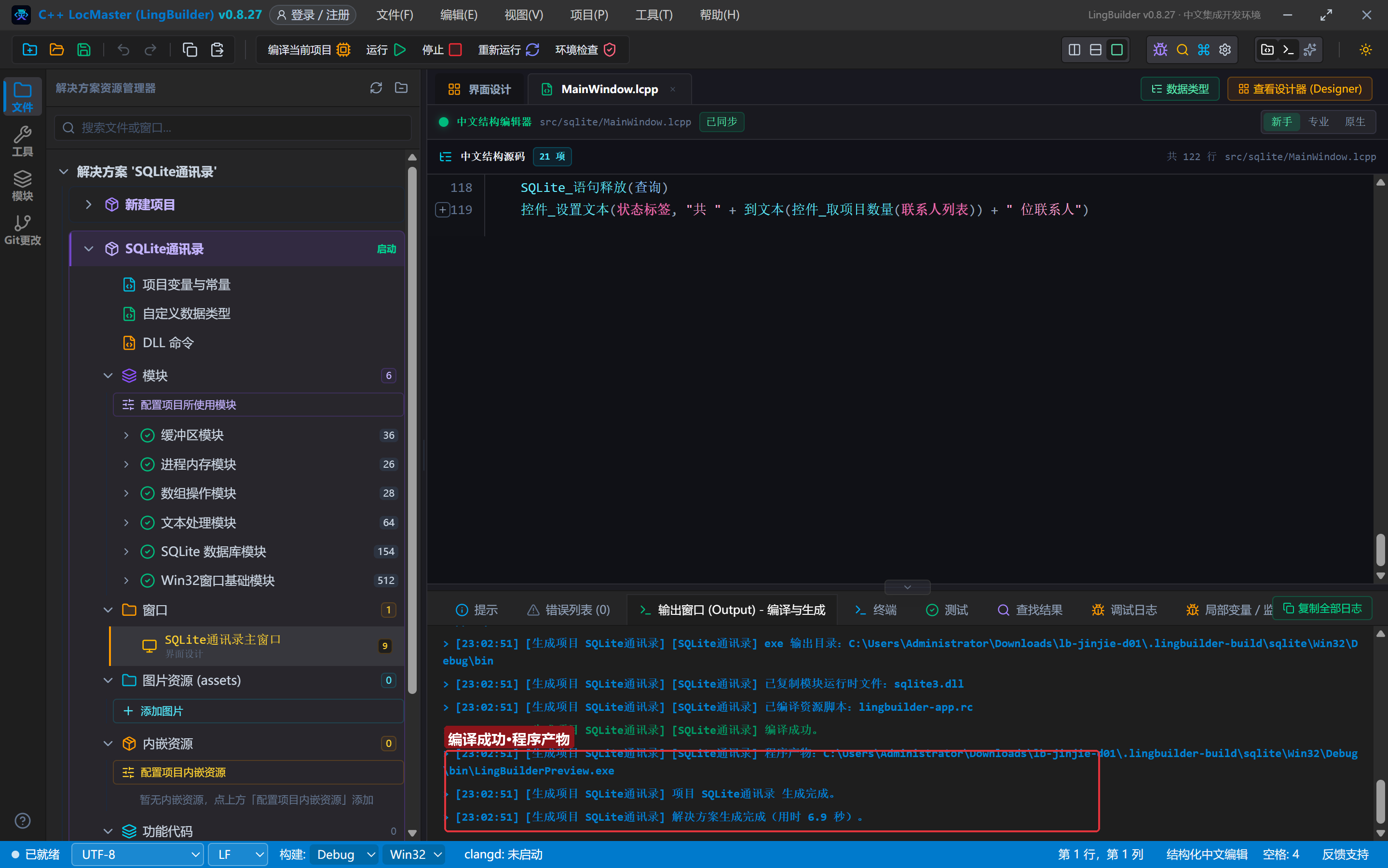Click the new project icon in toolbar
Viewport: 1388px width, 868px height.
coord(29,50)
